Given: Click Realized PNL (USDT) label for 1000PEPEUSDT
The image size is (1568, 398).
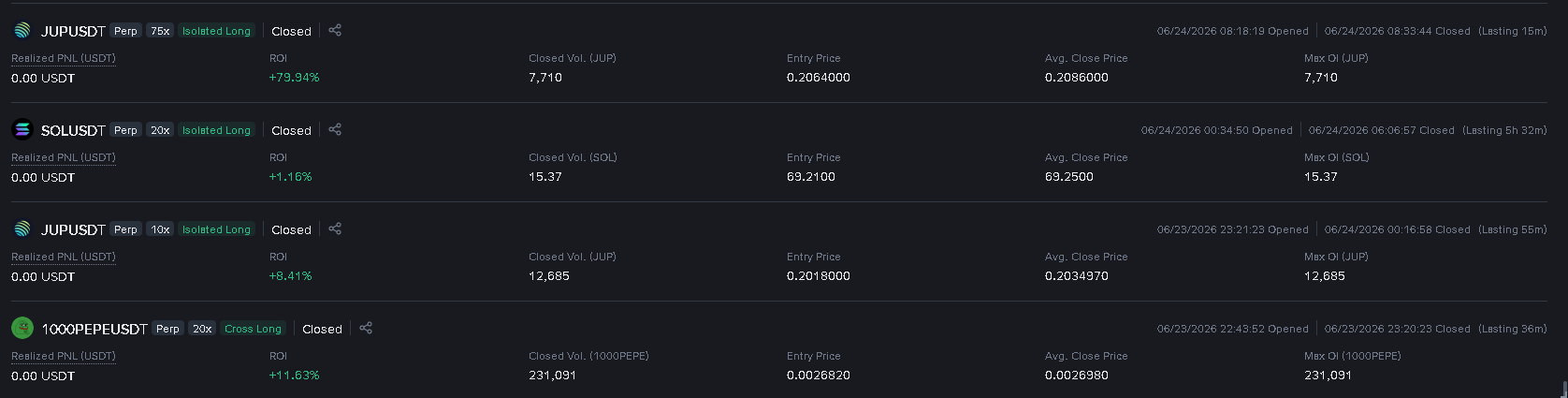Looking at the screenshot, I should 64,356.
